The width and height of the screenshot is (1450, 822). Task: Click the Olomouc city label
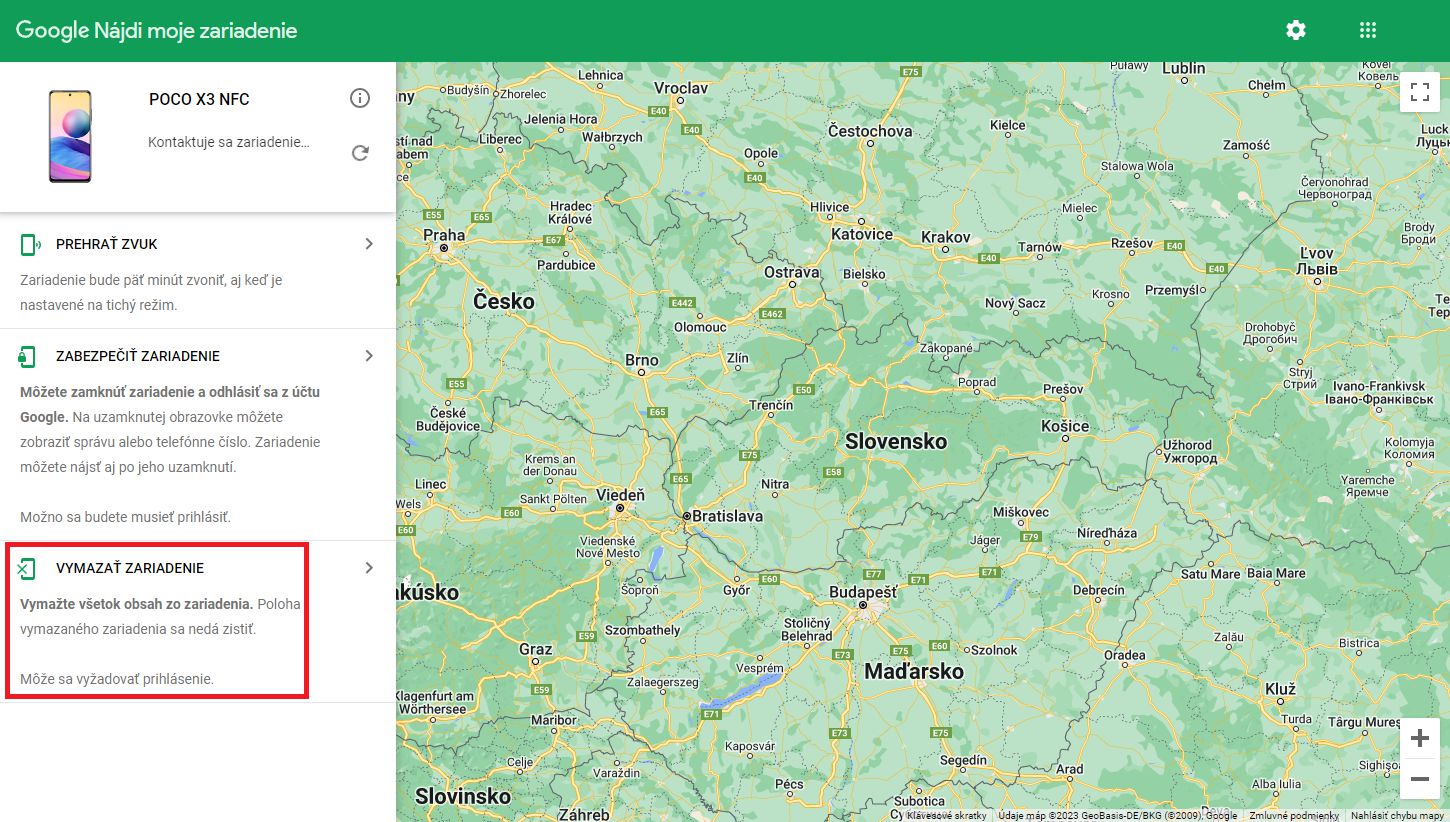pyautogui.click(x=700, y=327)
